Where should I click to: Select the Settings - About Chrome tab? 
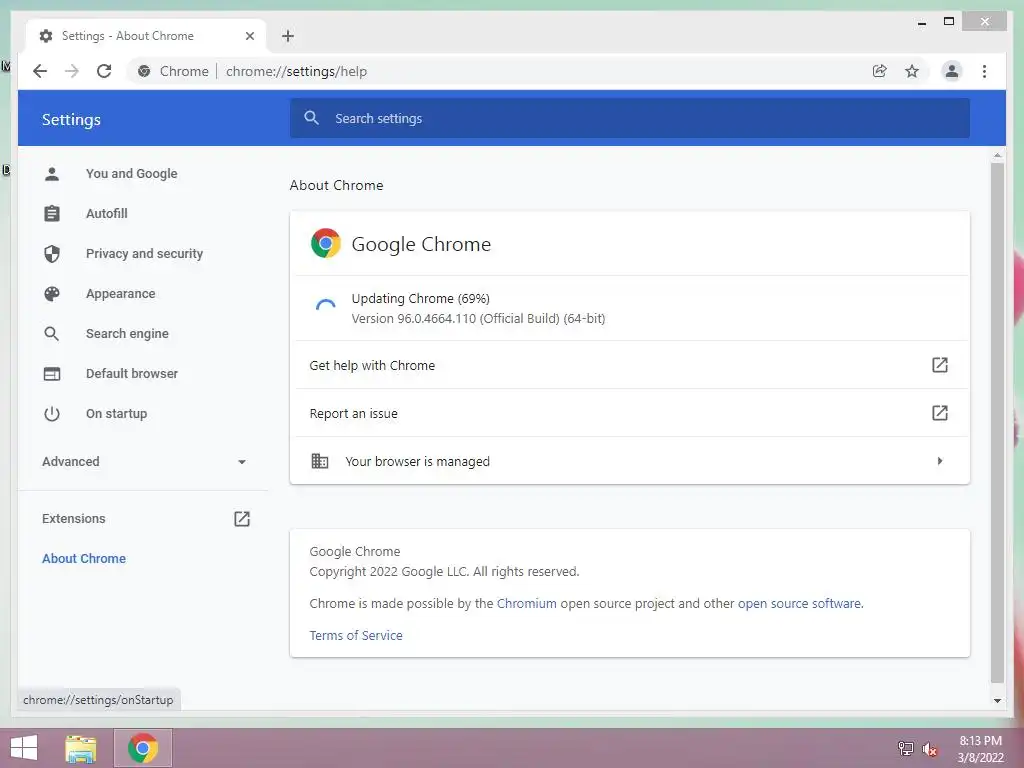point(146,36)
